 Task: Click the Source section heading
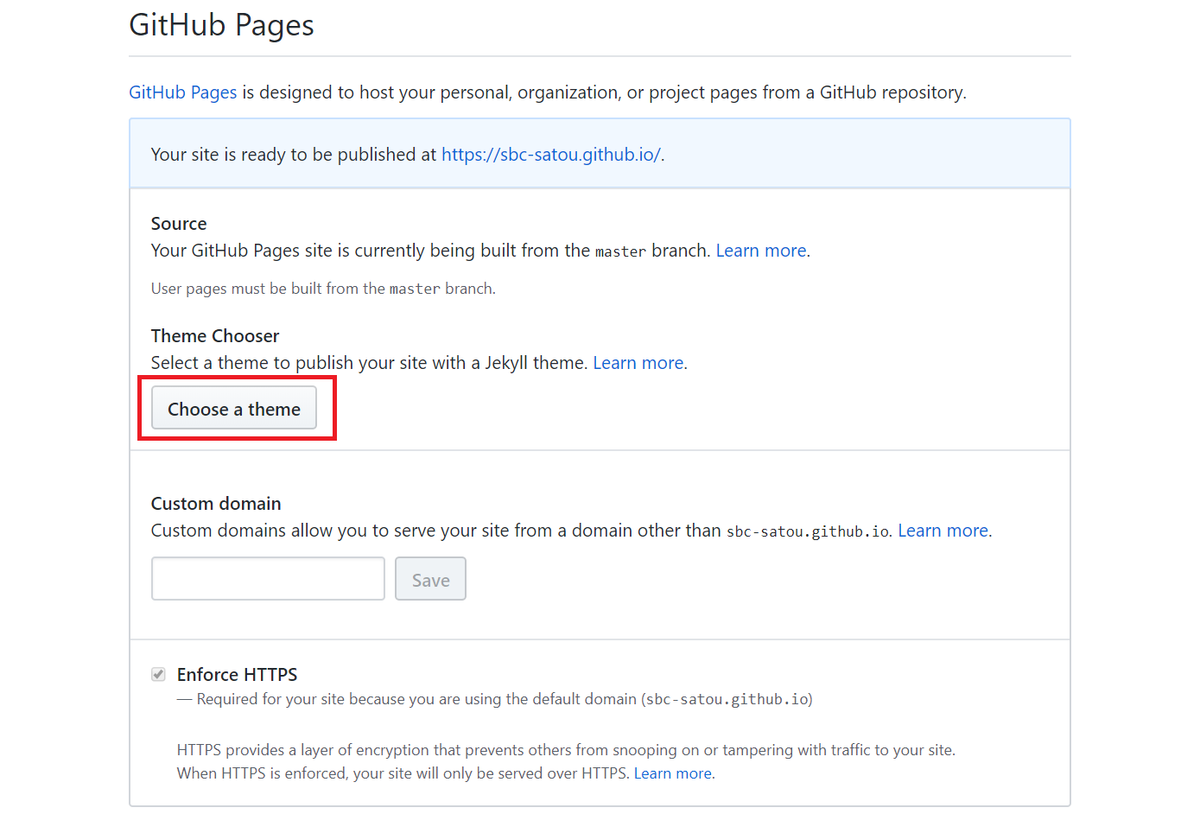tap(179, 223)
